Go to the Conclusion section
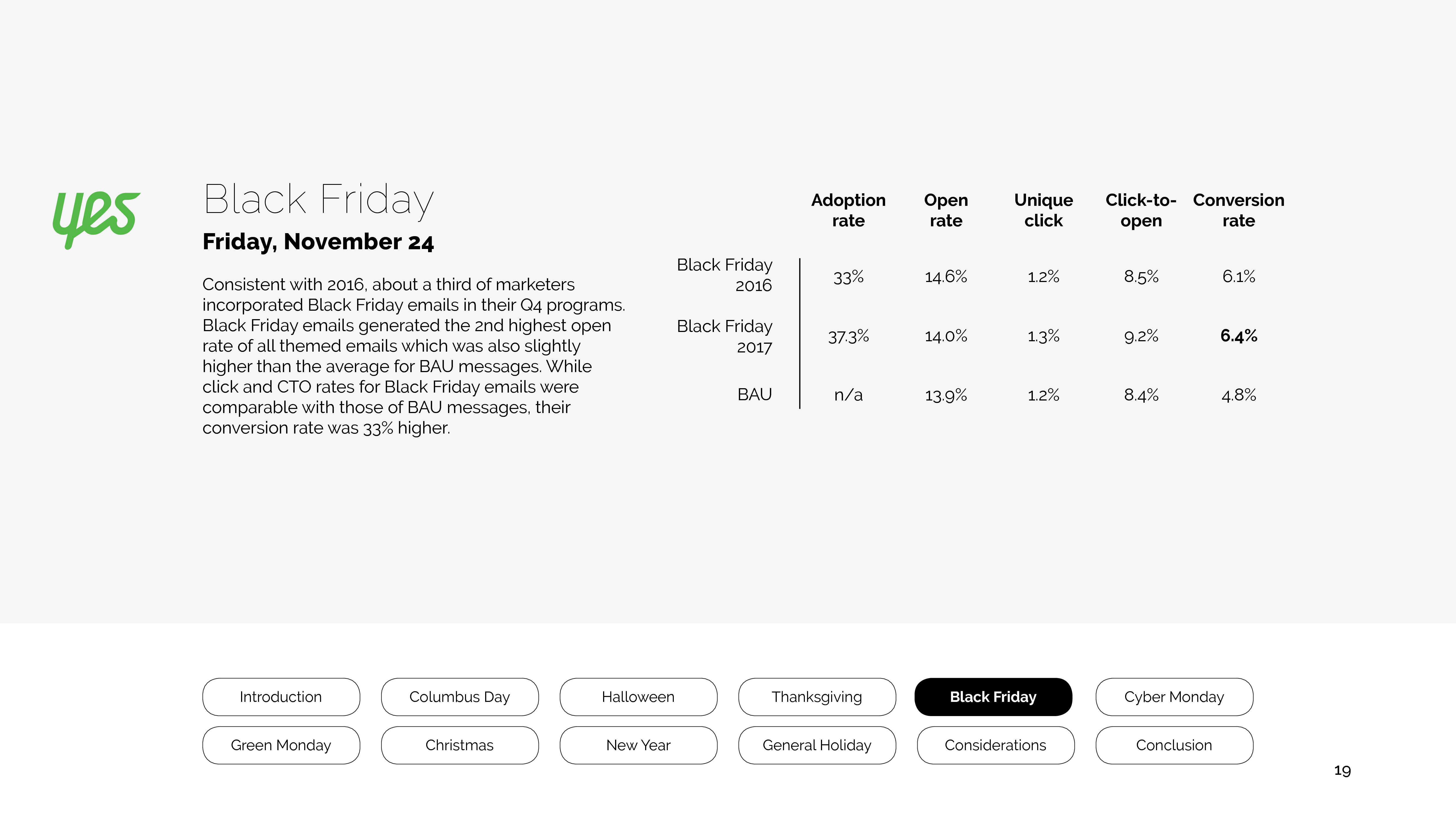Screen dimensions: 1456x819 pyautogui.click(x=1174, y=745)
